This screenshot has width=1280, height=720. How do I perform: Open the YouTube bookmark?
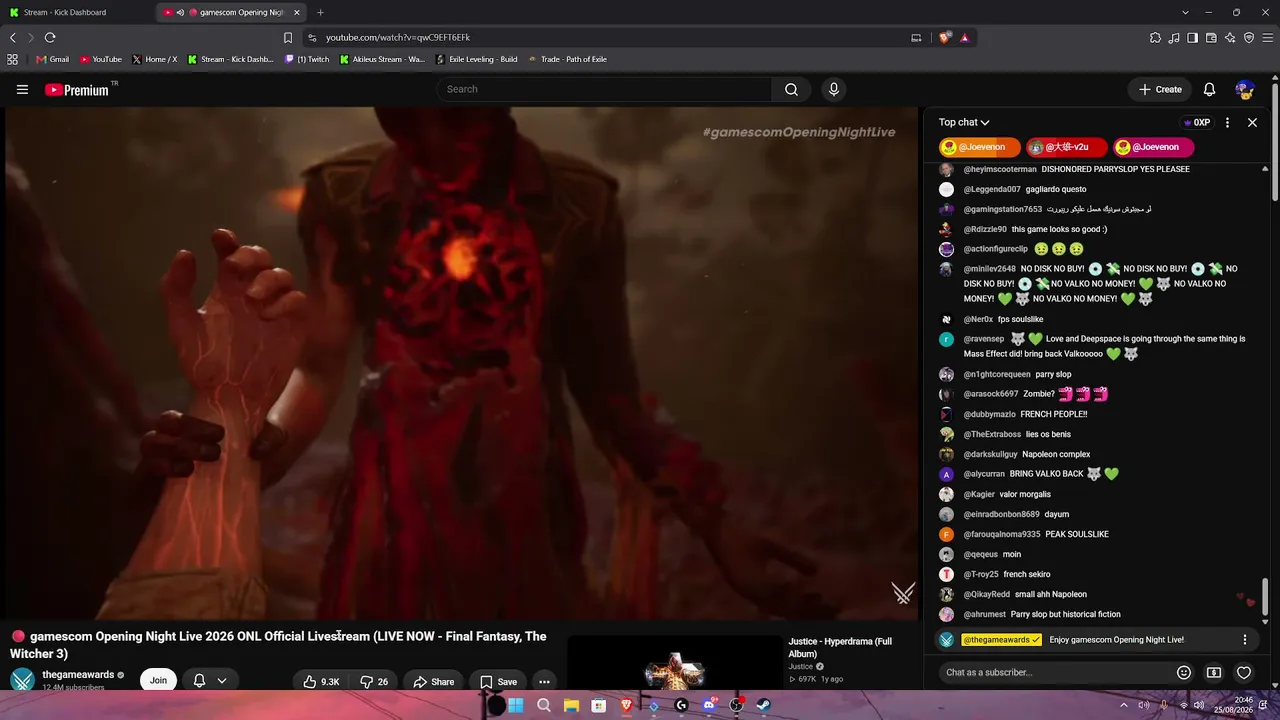[100, 59]
